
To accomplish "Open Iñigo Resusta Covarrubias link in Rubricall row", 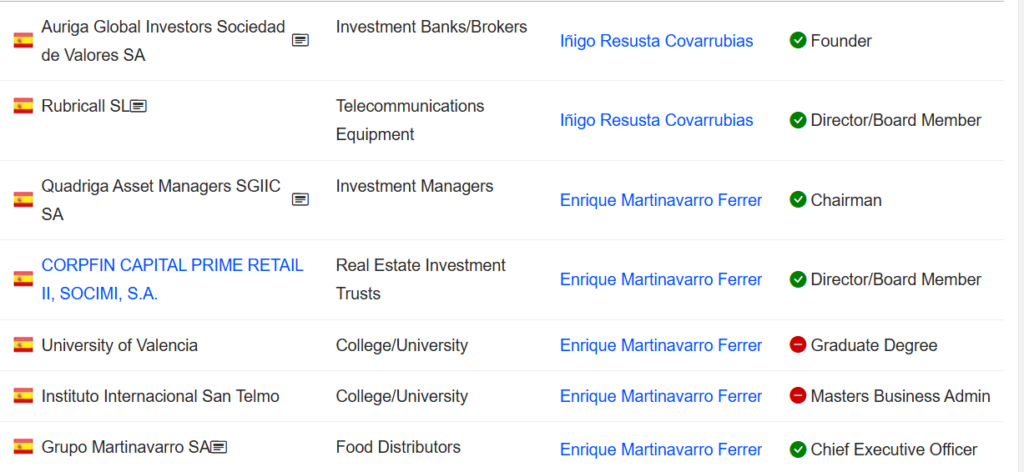I will coord(656,120).
